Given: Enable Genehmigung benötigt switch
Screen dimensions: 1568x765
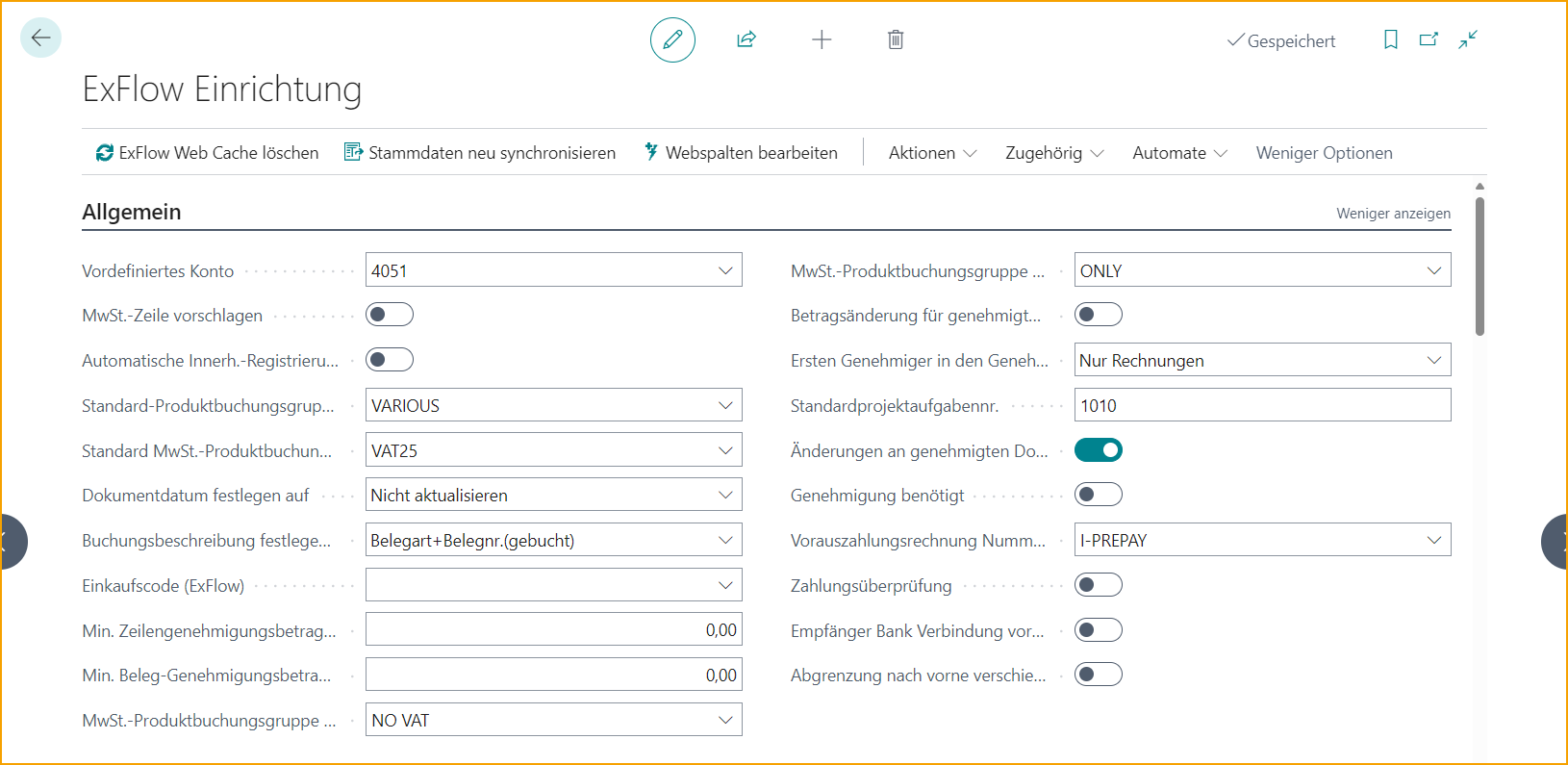Looking at the screenshot, I should (x=1099, y=495).
